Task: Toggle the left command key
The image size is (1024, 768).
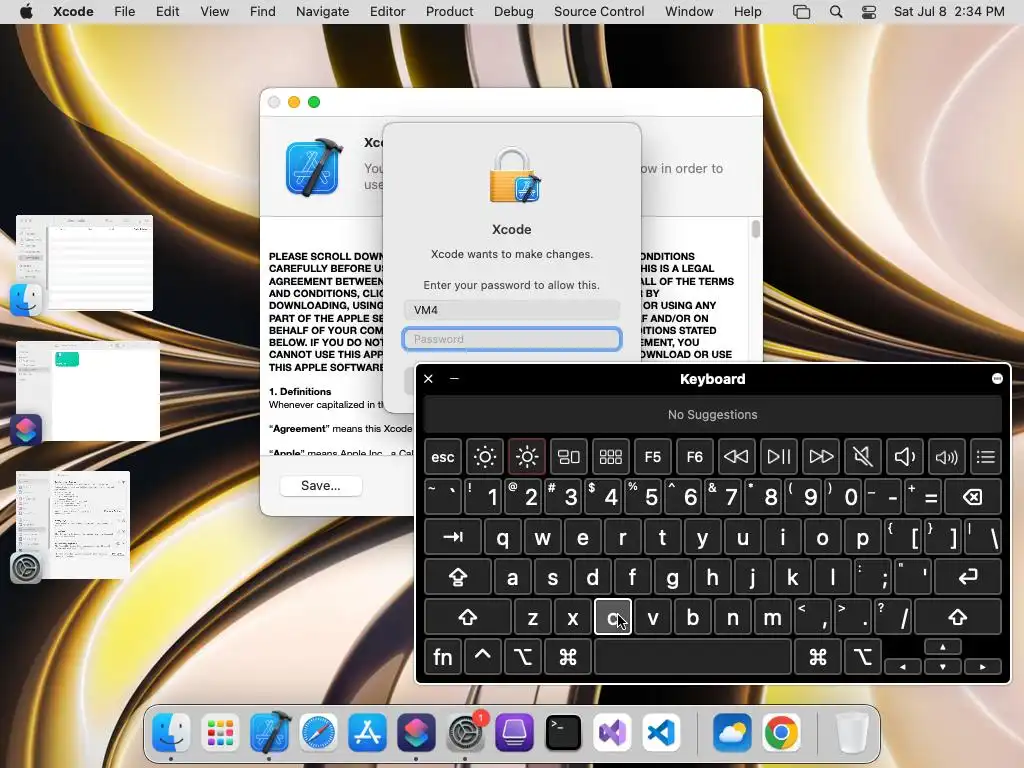Action: point(568,656)
